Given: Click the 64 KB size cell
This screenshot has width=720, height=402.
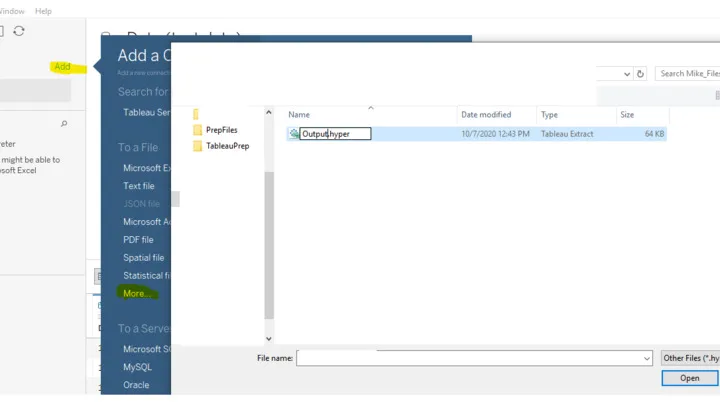Looking at the screenshot, I should pos(654,134).
